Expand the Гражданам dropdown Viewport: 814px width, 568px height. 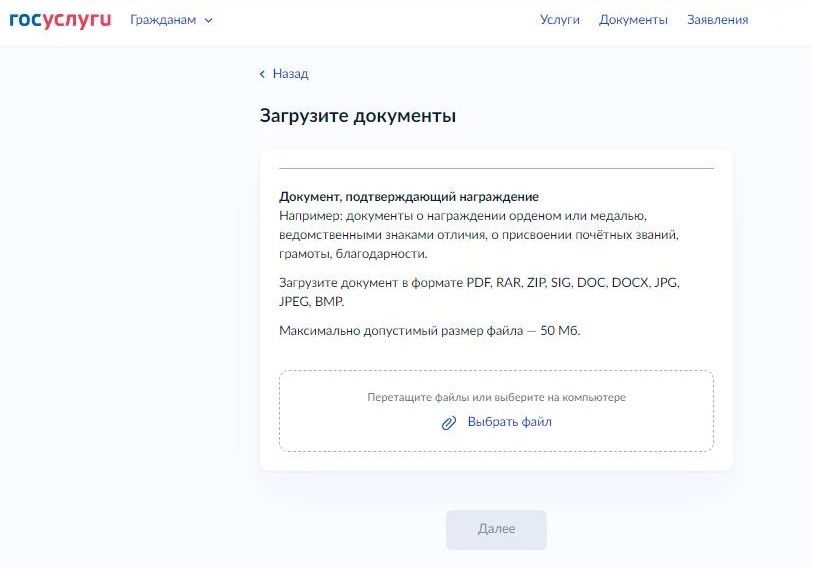click(171, 20)
